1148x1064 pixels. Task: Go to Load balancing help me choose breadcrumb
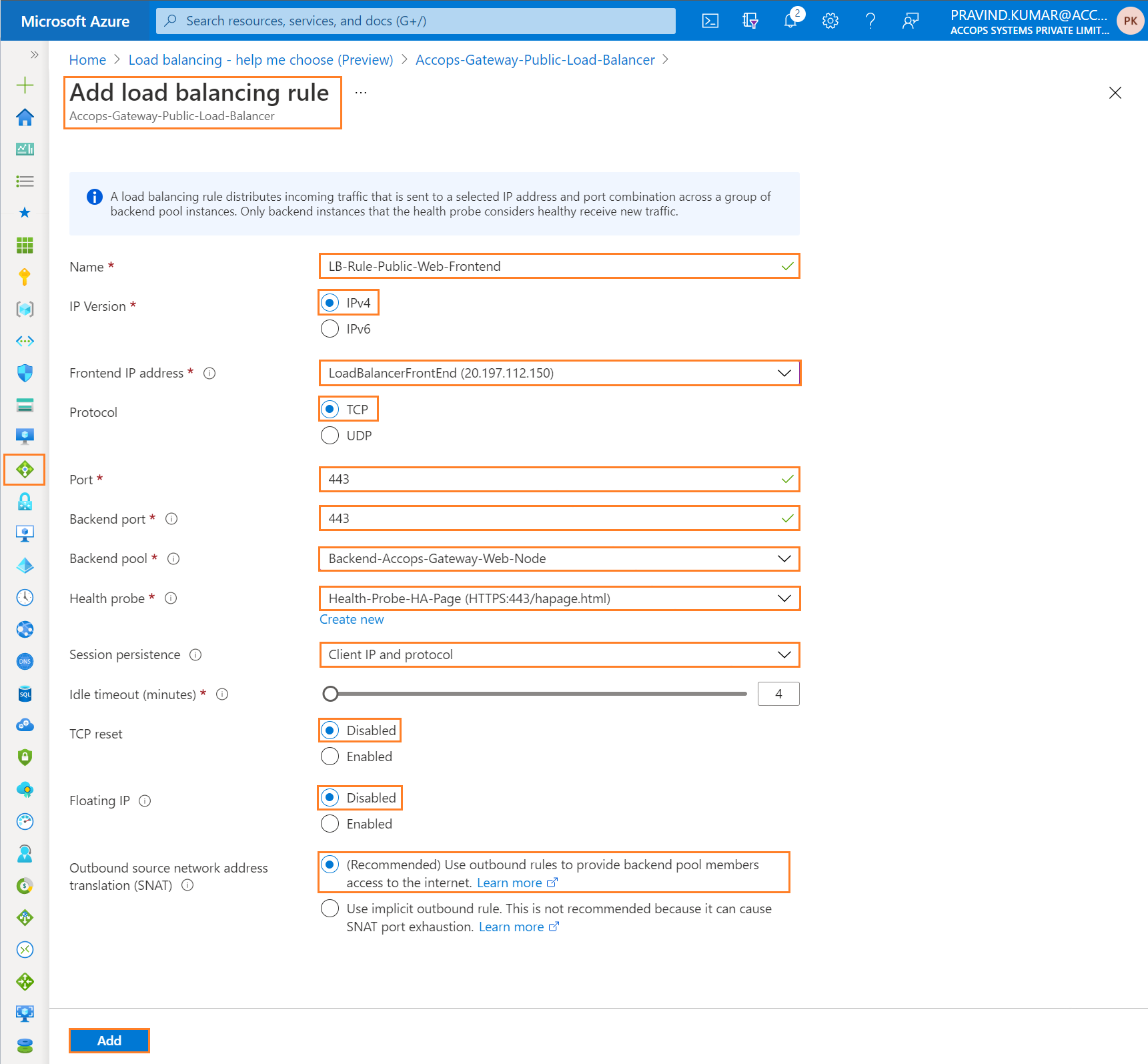[261, 60]
